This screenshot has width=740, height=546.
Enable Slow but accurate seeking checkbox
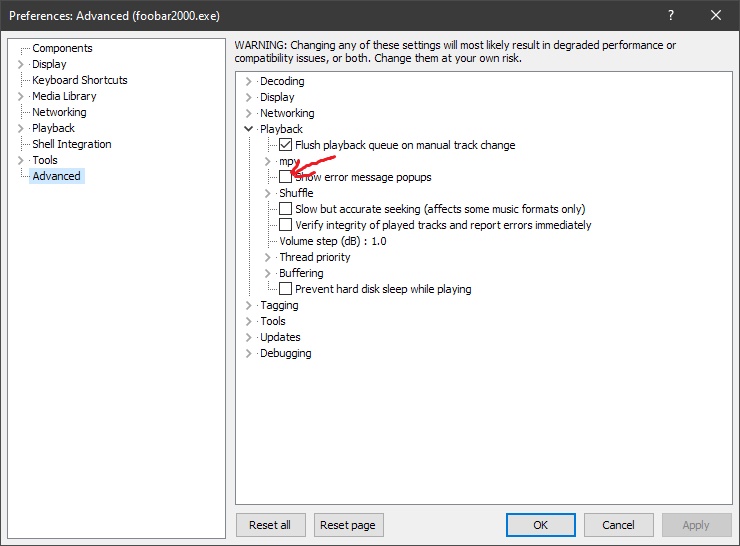[285, 209]
